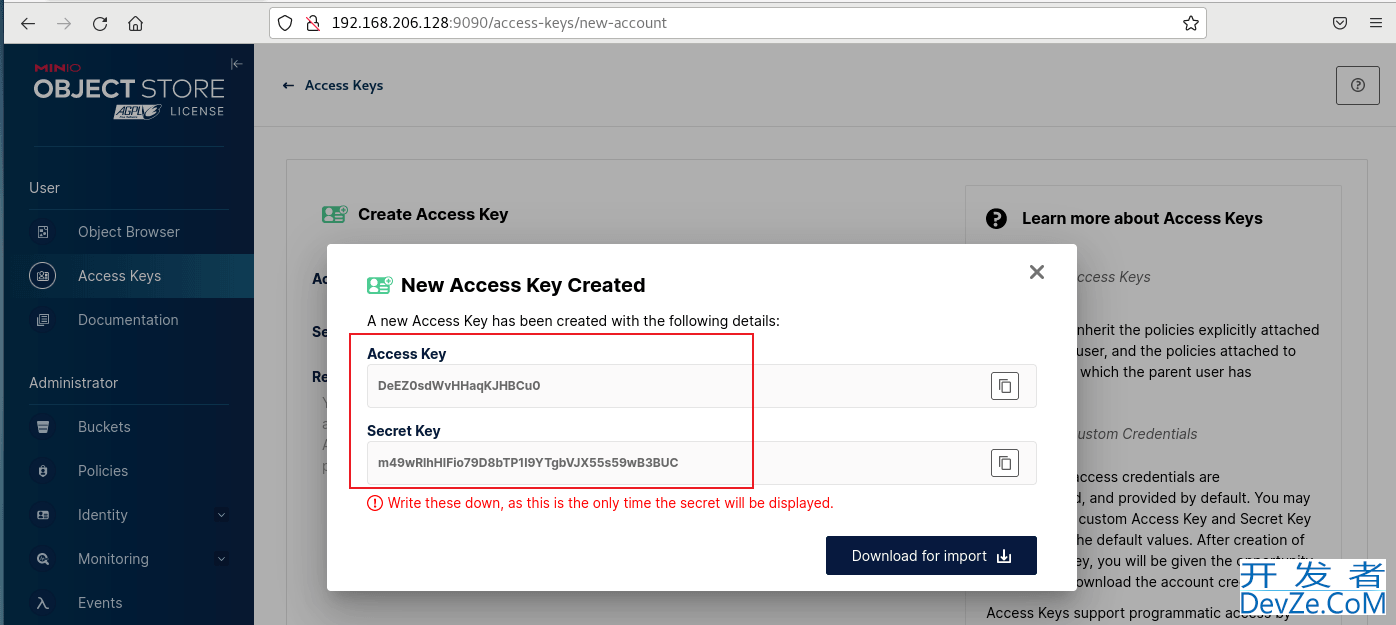Copy the Secret Key value

pos(1005,463)
